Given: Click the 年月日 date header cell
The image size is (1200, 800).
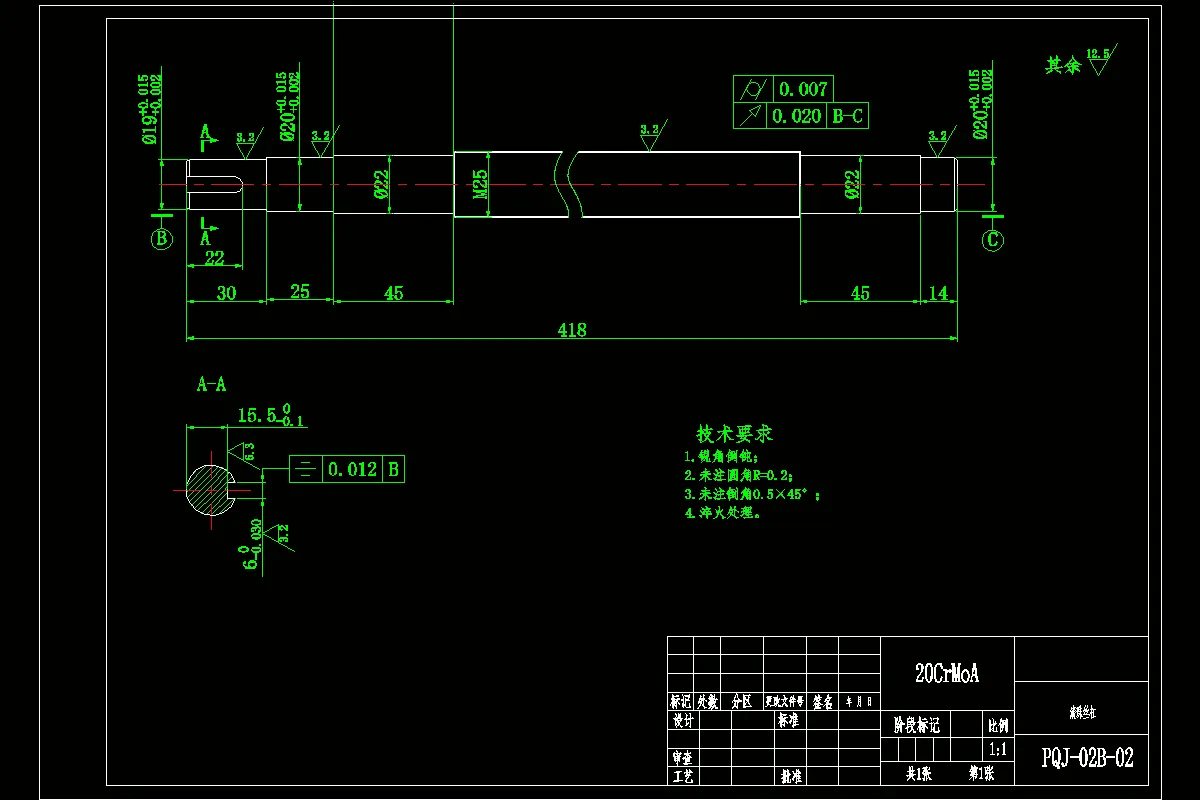Looking at the screenshot, I should click(x=859, y=702).
